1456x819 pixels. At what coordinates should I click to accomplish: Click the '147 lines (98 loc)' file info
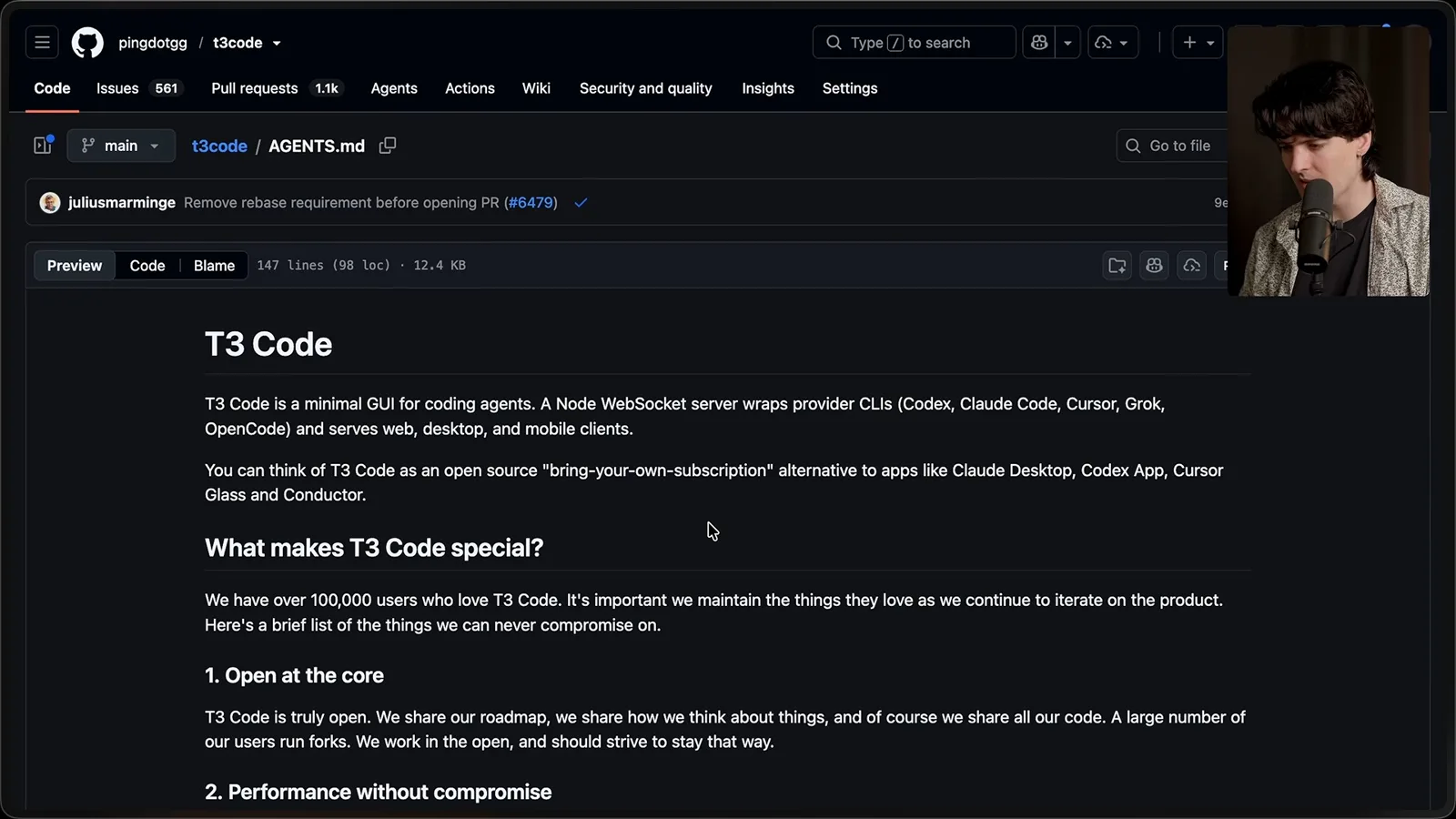click(323, 266)
